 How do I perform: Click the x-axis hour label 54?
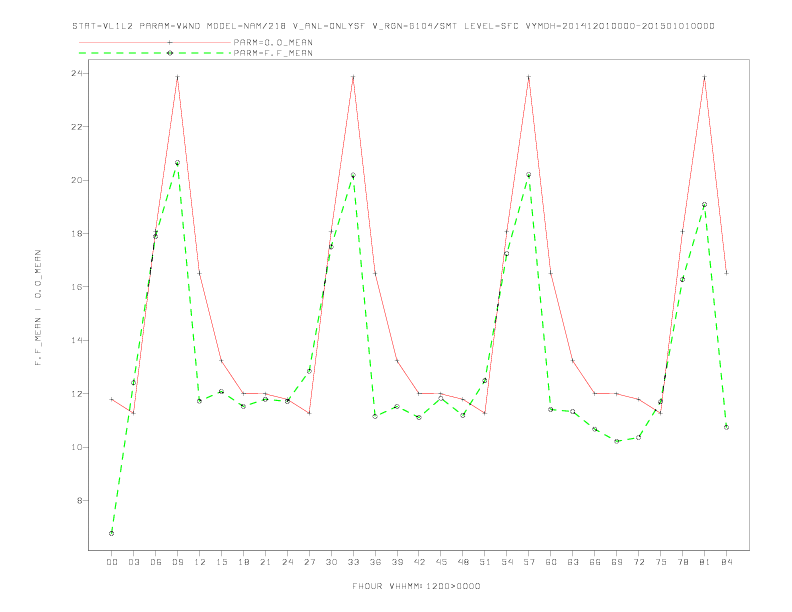(507, 562)
